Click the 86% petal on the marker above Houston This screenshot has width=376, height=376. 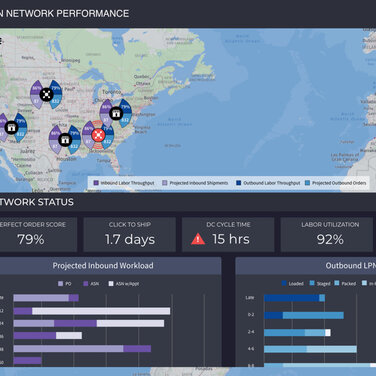55,133
